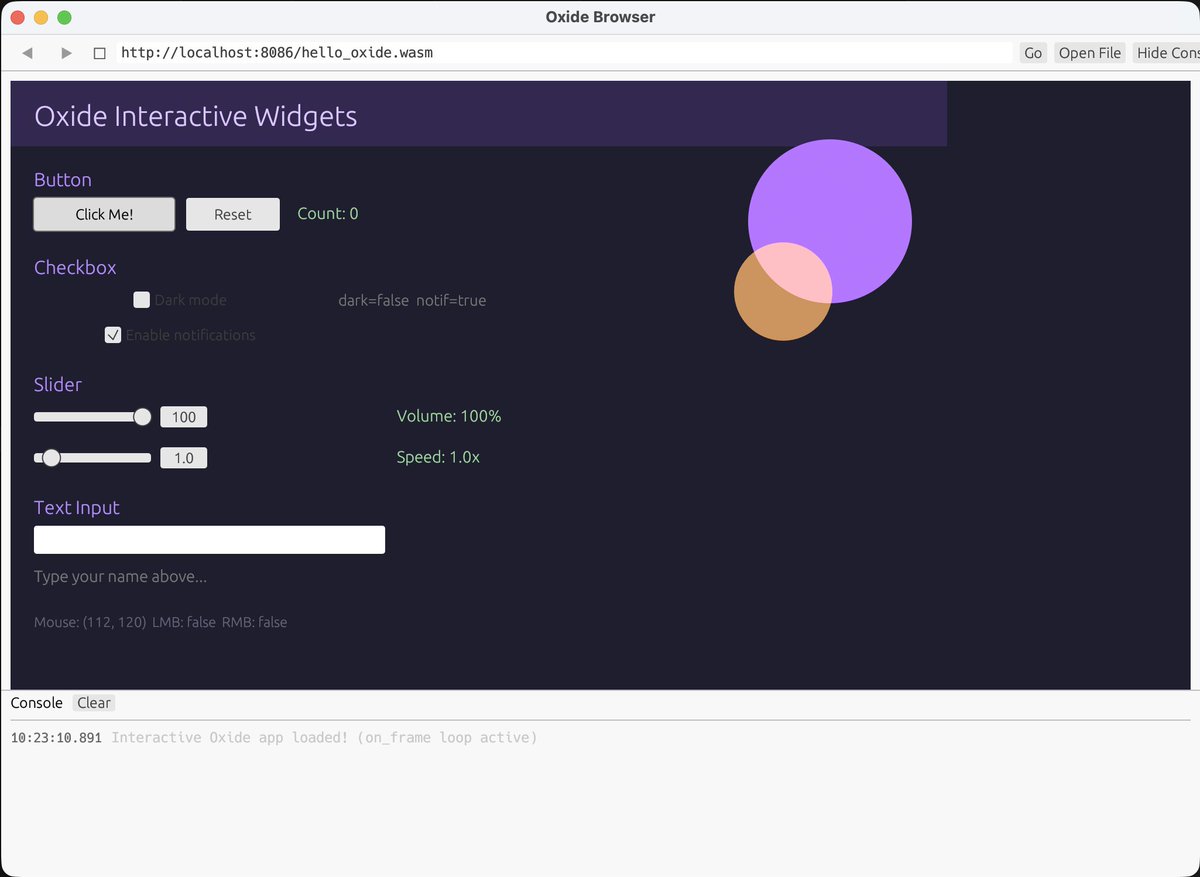Click the mouse coordinates status line
Viewport: 1200px width, 877px height.
(160, 622)
